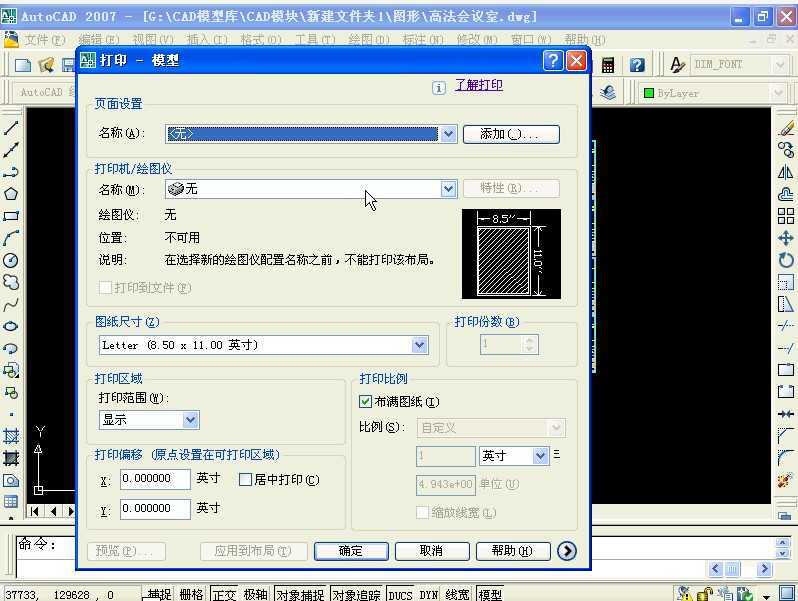Click the 添加 button for page setup
Screen dimensions: 798x601
pyautogui.click(x=511, y=134)
